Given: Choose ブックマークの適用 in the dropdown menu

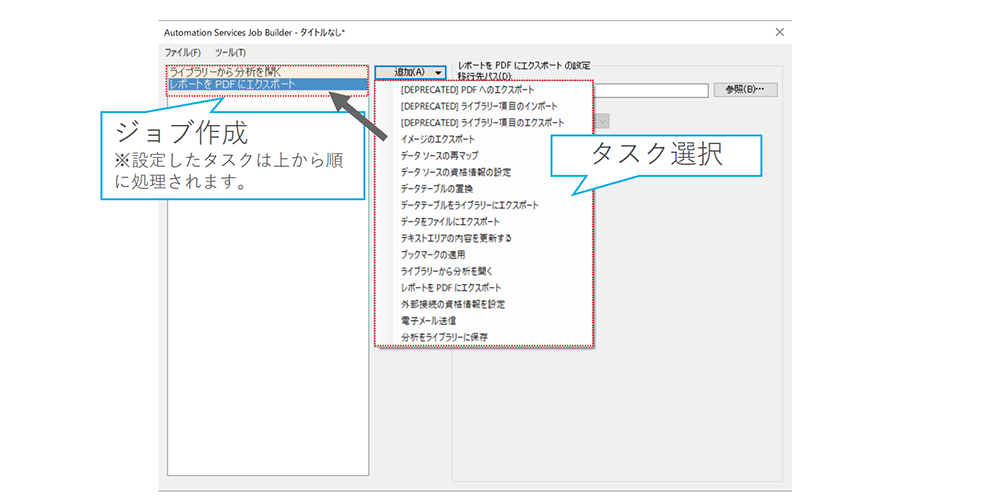Looking at the screenshot, I should click(x=433, y=254).
